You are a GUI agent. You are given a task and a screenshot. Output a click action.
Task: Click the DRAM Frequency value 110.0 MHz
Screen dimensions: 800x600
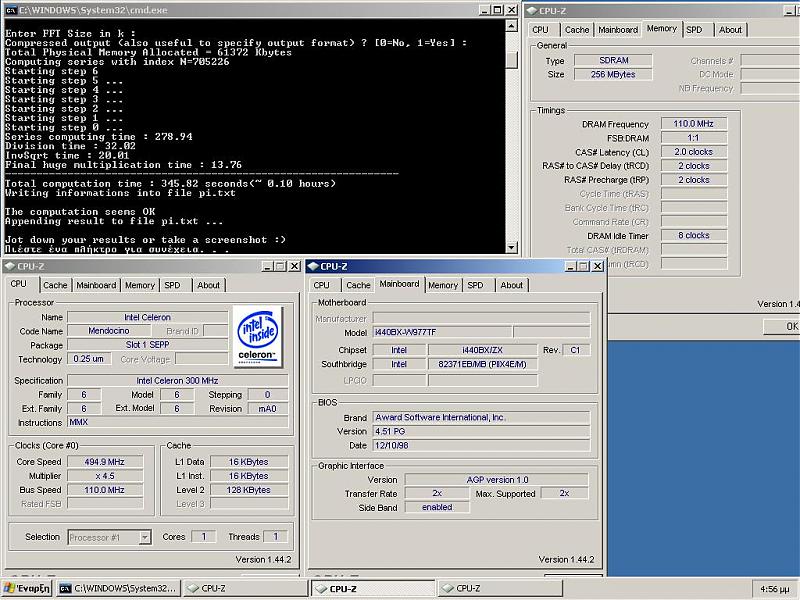(x=693, y=123)
